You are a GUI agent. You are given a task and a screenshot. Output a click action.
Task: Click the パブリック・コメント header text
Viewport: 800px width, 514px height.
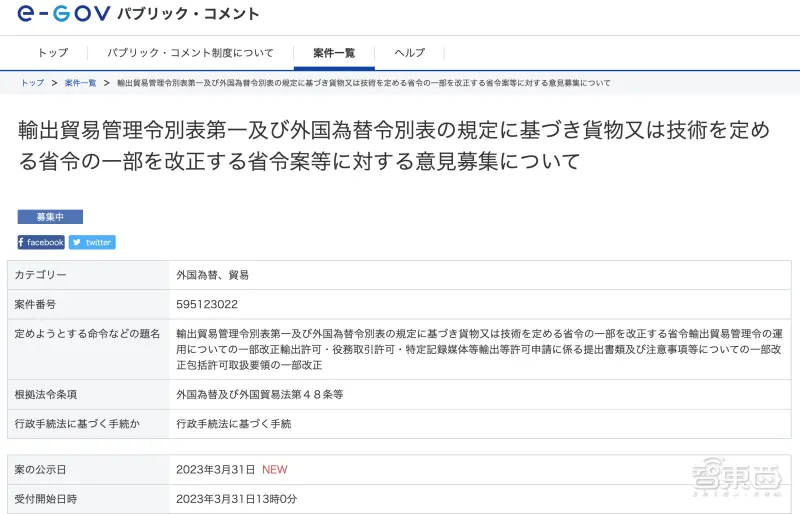point(188,14)
